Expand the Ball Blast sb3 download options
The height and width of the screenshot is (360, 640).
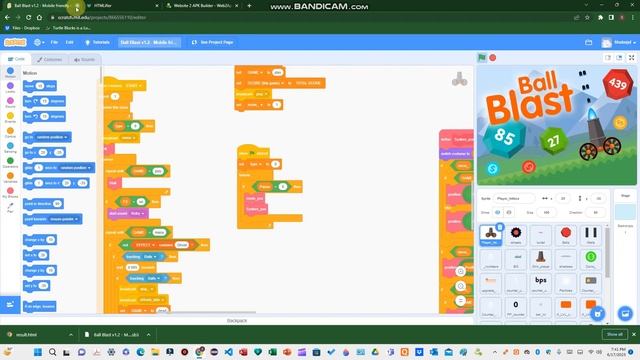tap(149, 335)
